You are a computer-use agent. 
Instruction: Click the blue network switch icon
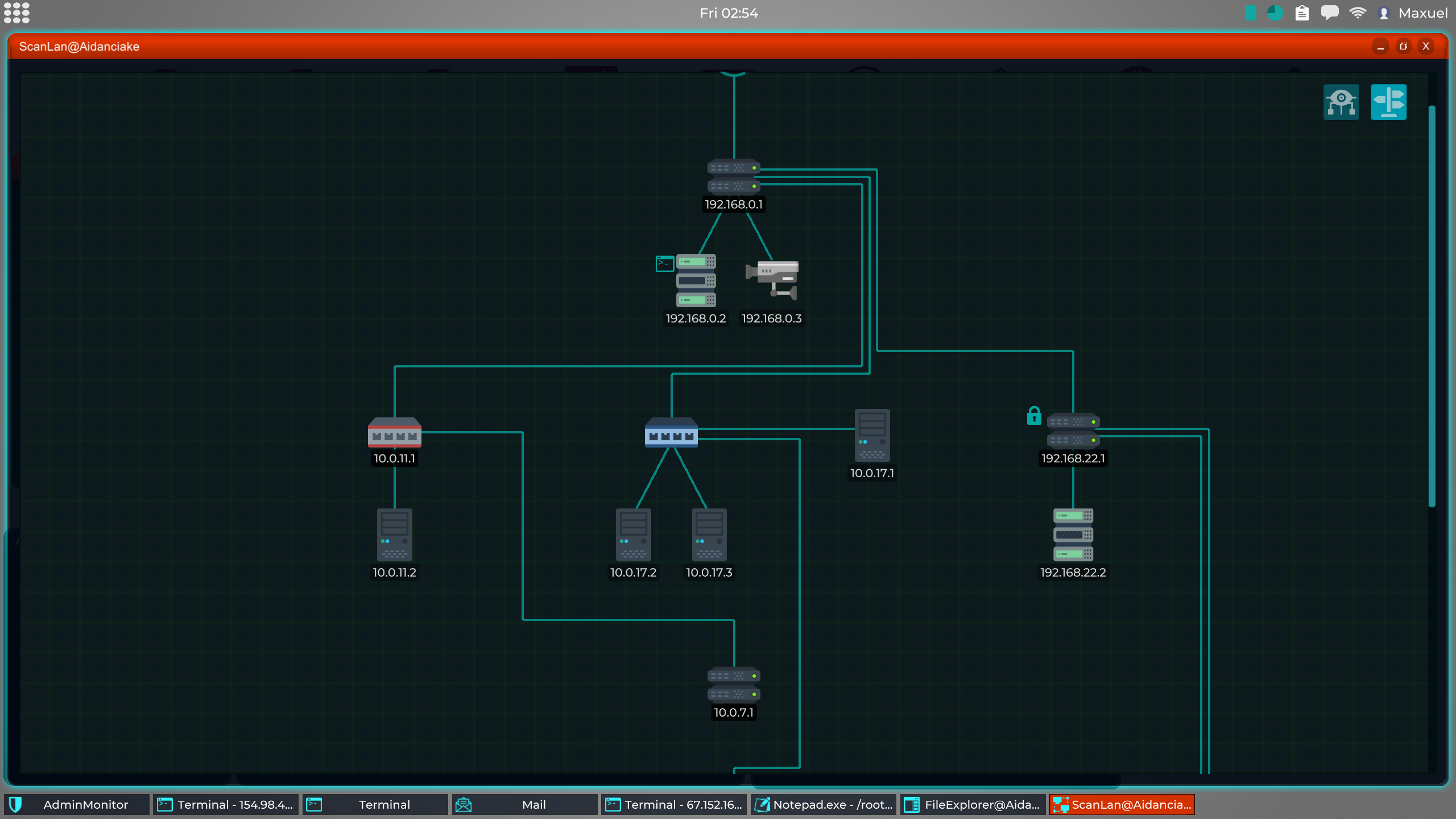coord(671,433)
